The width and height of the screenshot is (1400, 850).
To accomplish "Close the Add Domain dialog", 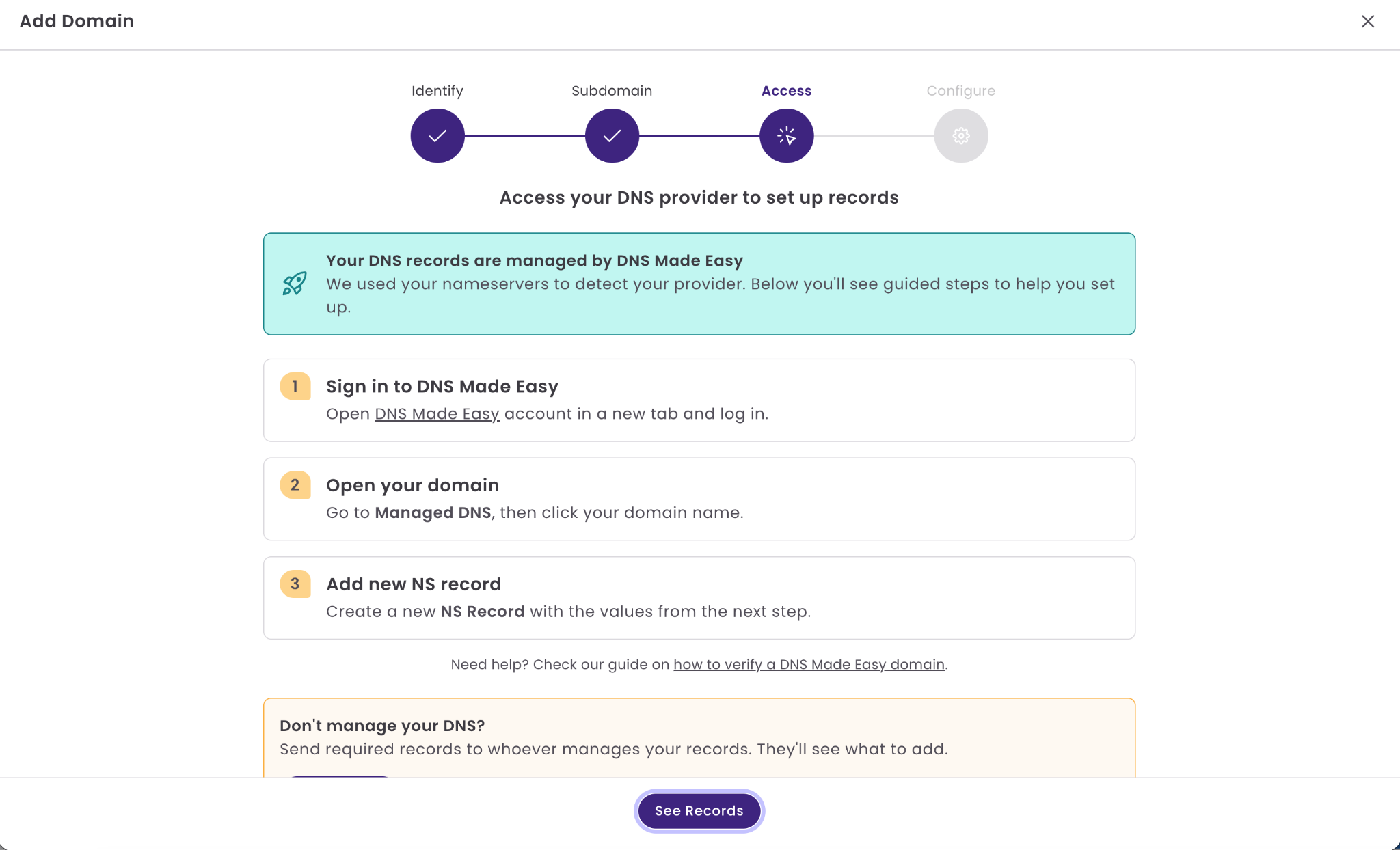I will coord(1368,21).
